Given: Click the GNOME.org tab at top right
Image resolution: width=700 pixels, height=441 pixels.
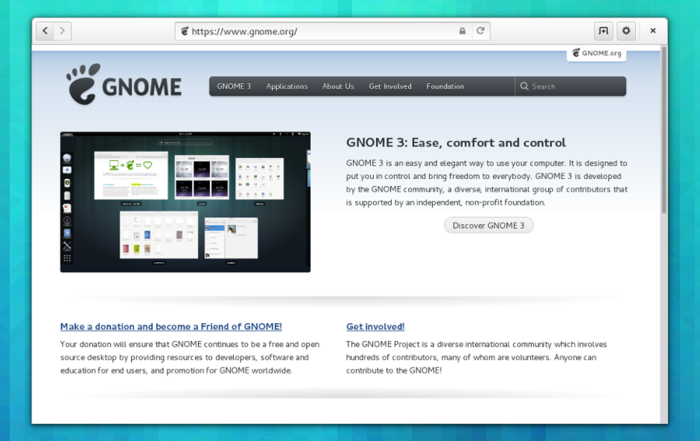Looking at the screenshot, I should click(597, 54).
